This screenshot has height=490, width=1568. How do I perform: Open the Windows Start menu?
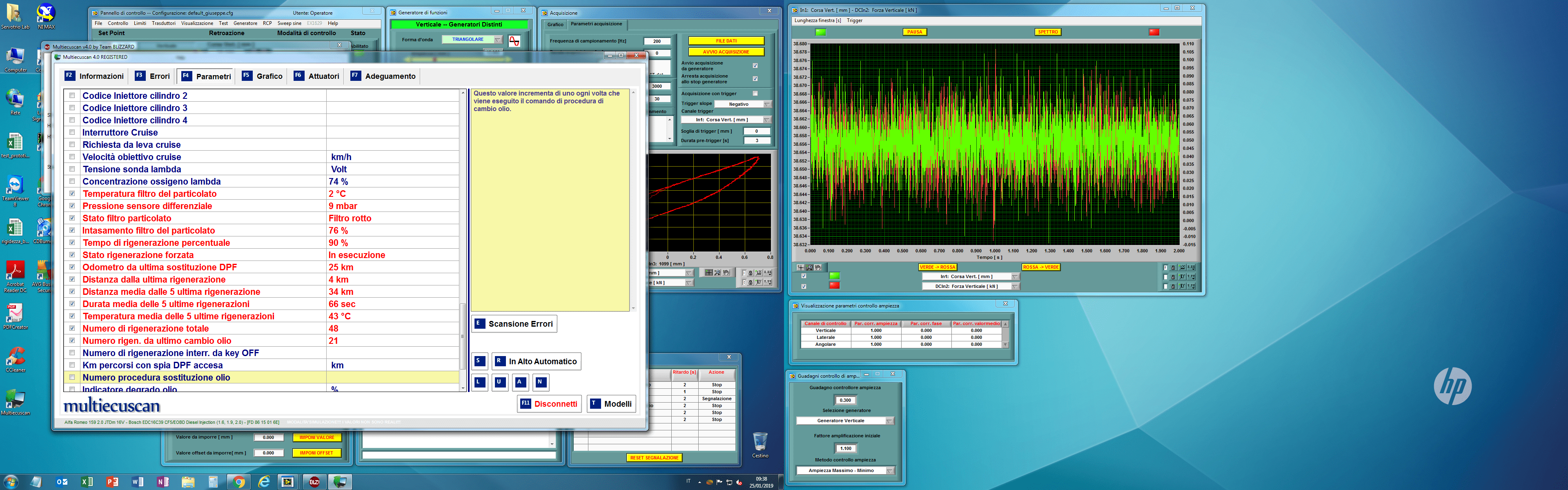coord(10,482)
